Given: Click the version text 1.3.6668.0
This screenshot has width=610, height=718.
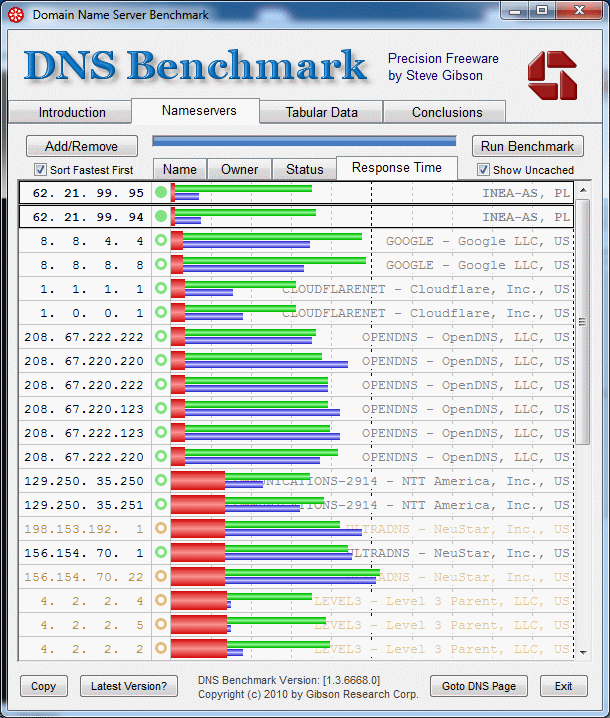Looking at the screenshot, I should click(x=351, y=680).
